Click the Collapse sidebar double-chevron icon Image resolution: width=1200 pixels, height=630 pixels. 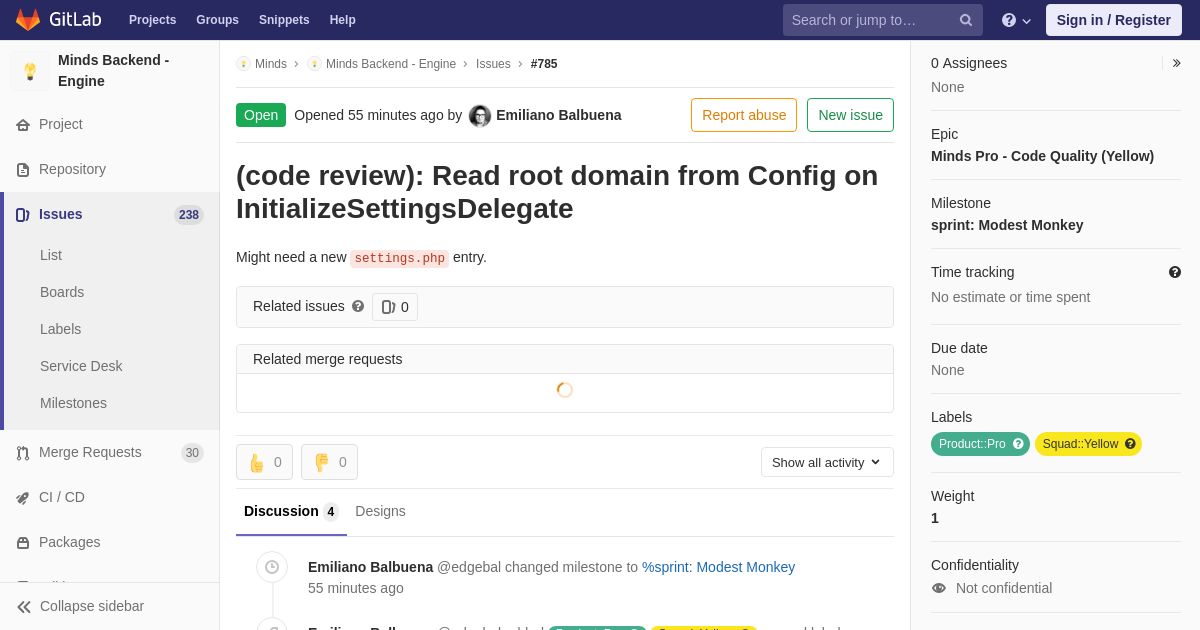coord(24,607)
